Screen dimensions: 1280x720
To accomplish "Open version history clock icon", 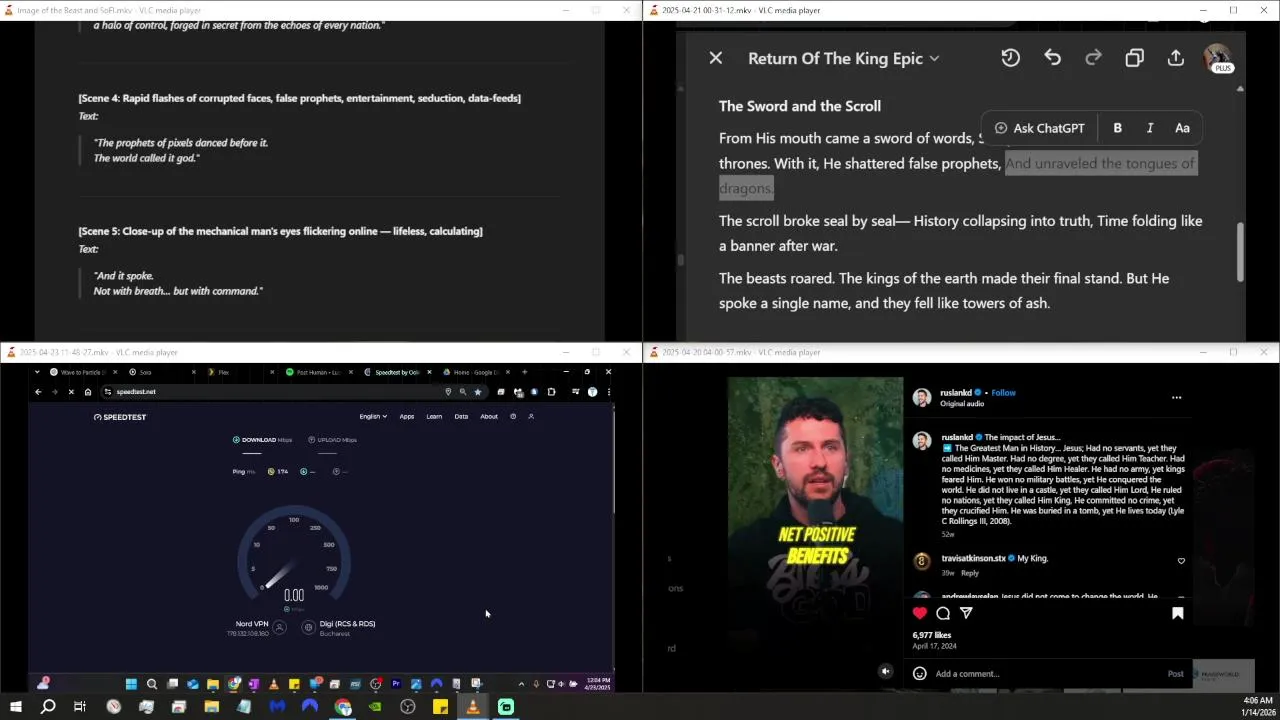I will coord(1010,58).
